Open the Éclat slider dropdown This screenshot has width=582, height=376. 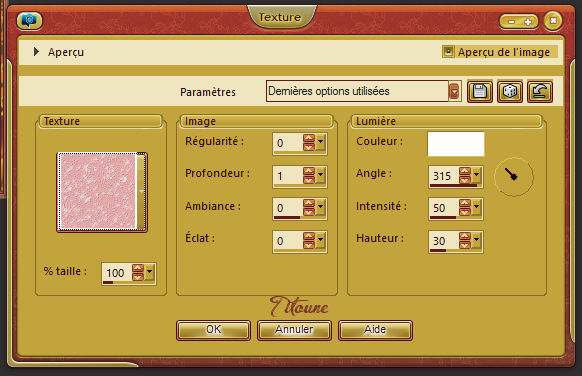click(320, 241)
